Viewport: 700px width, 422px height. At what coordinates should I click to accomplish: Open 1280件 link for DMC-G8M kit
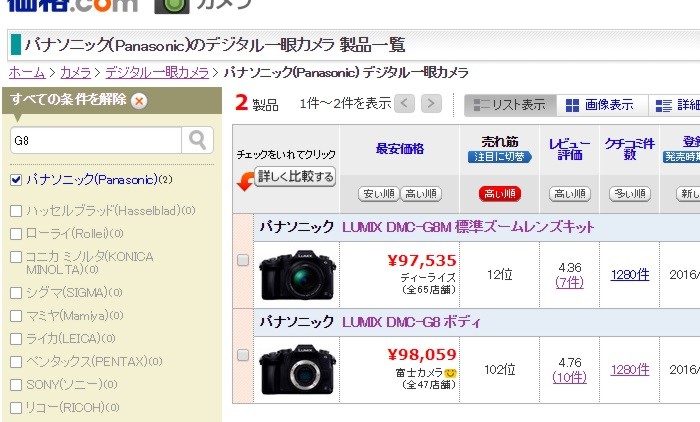pyautogui.click(x=630, y=275)
